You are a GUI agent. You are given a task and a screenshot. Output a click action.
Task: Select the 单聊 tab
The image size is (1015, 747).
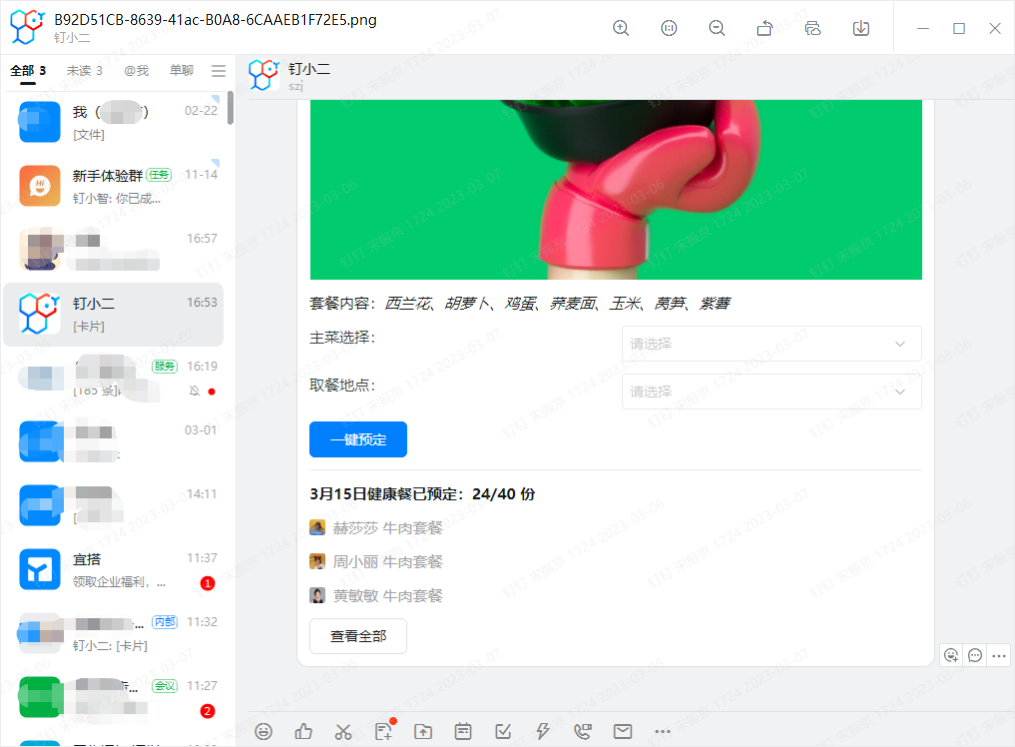[x=181, y=70]
